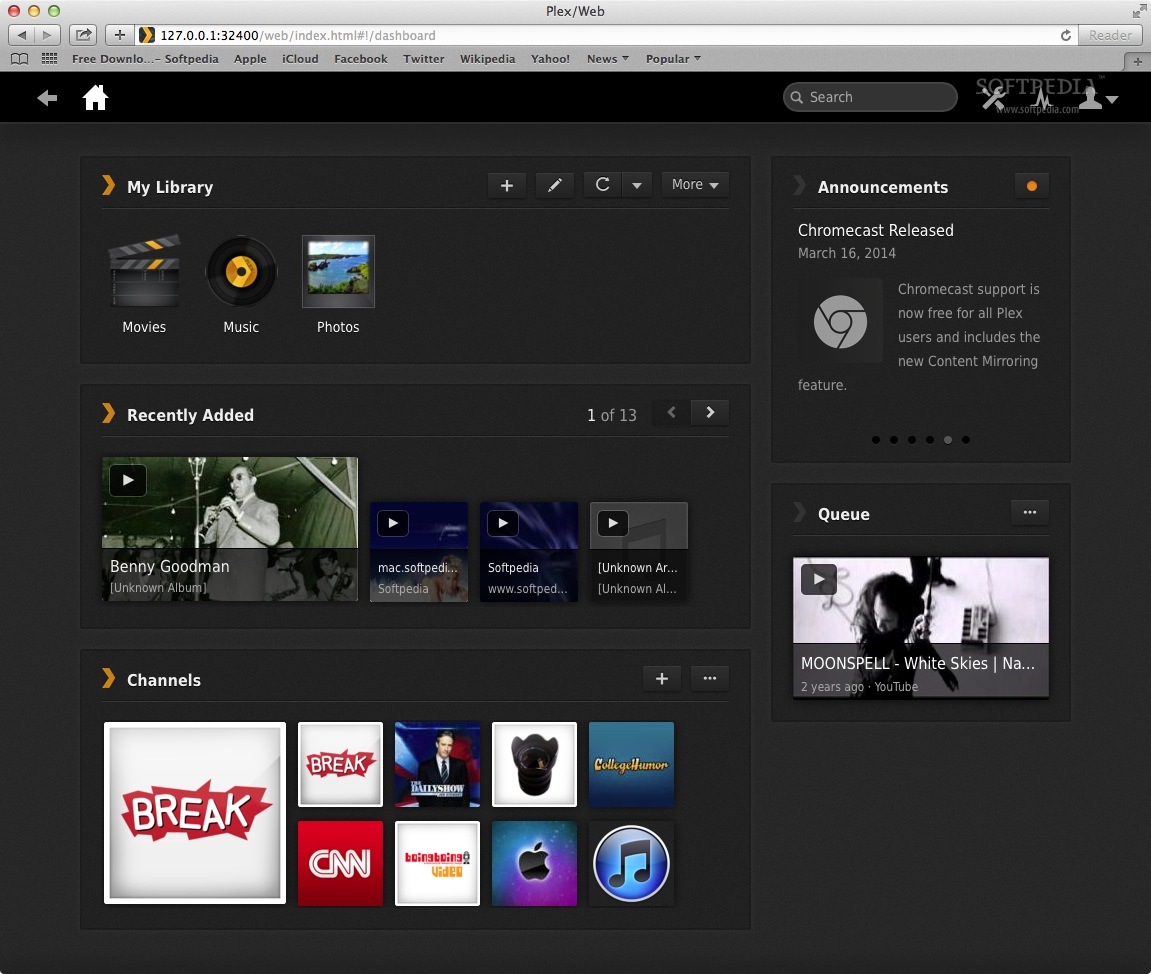This screenshot has height=974, width=1151.
Task: Select the fourth announcement page dot
Action: tap(929, 440)
